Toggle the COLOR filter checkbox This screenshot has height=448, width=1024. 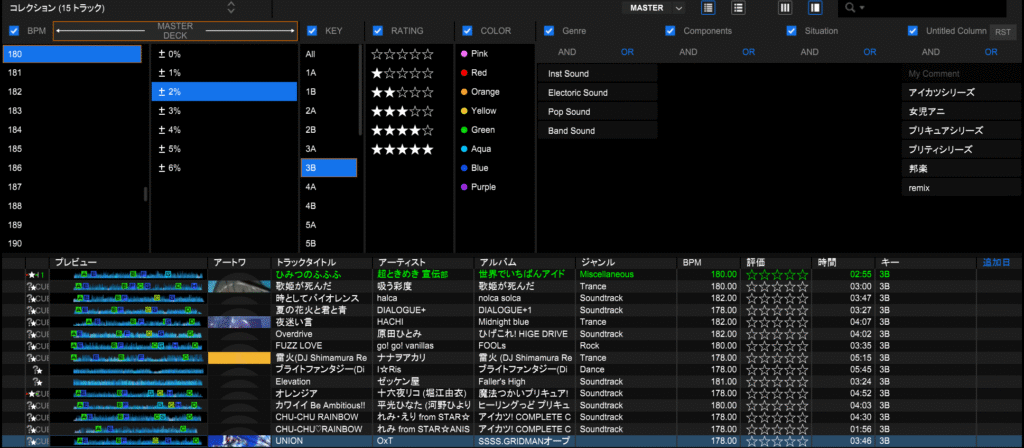[x=467, y=31]
